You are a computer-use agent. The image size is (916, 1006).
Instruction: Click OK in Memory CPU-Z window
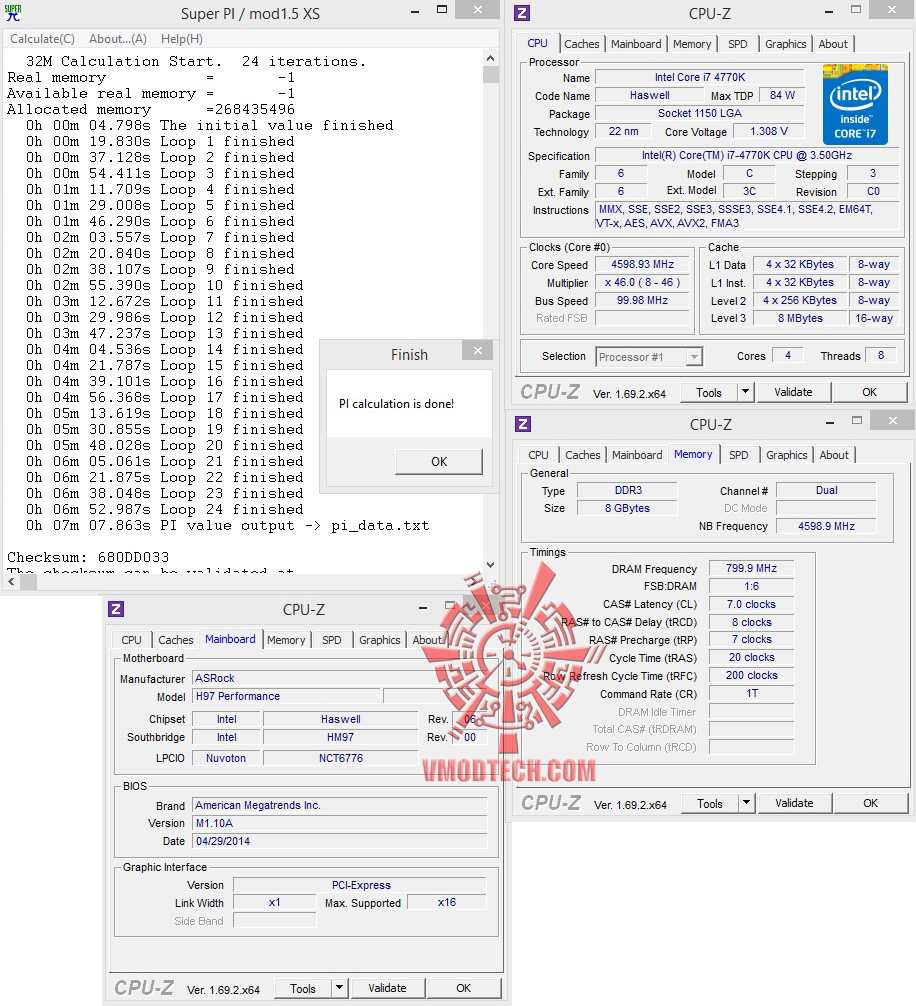(x=870, y=804)
